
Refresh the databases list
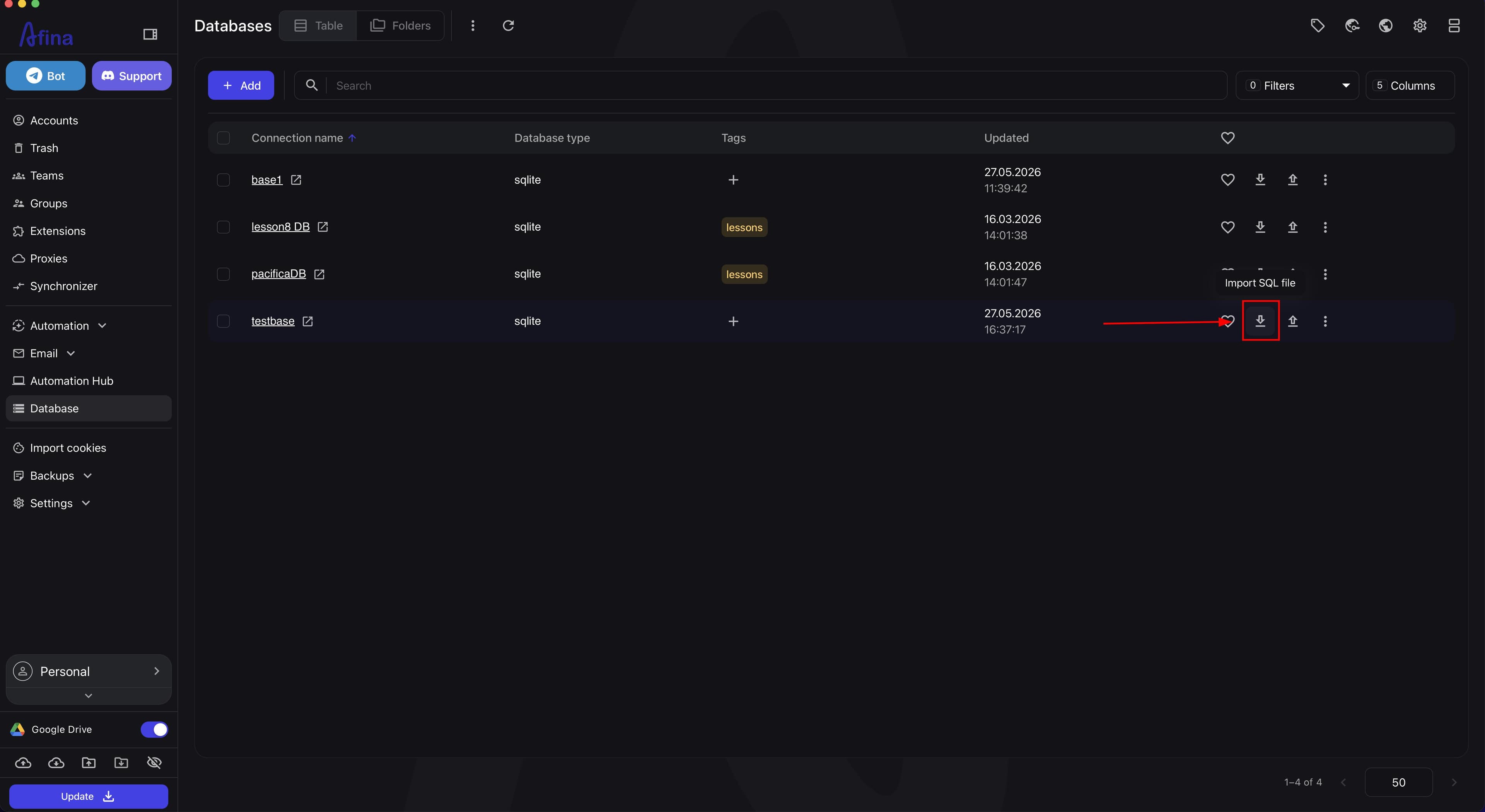click(508, 26)
